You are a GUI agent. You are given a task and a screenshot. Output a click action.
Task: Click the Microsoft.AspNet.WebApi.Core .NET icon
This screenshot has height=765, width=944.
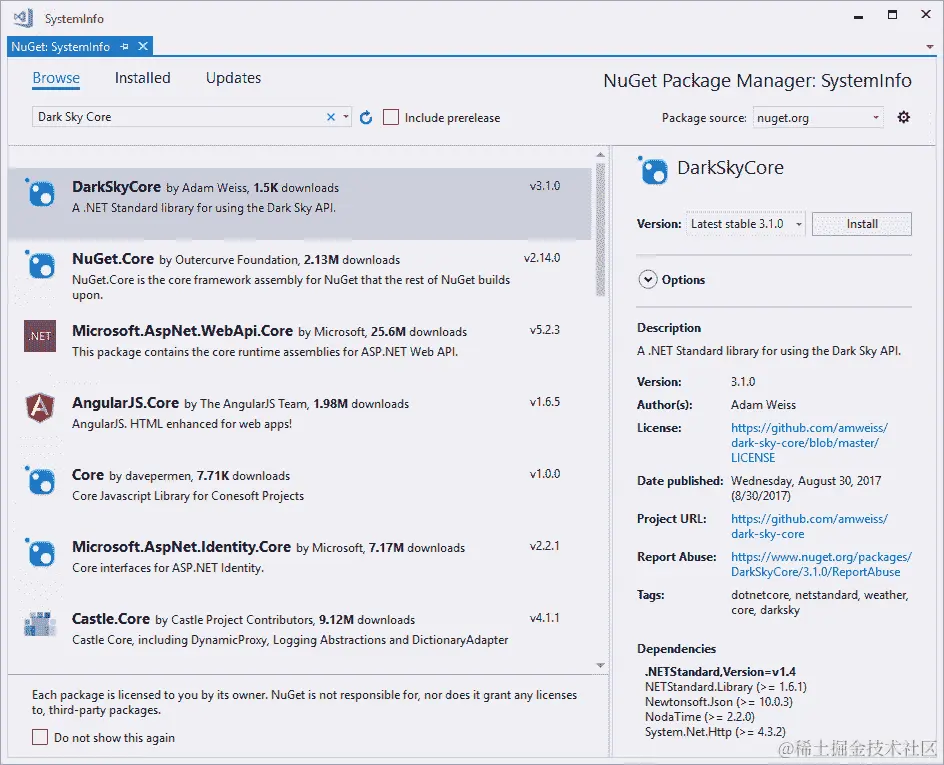click(x=40, y=336)
